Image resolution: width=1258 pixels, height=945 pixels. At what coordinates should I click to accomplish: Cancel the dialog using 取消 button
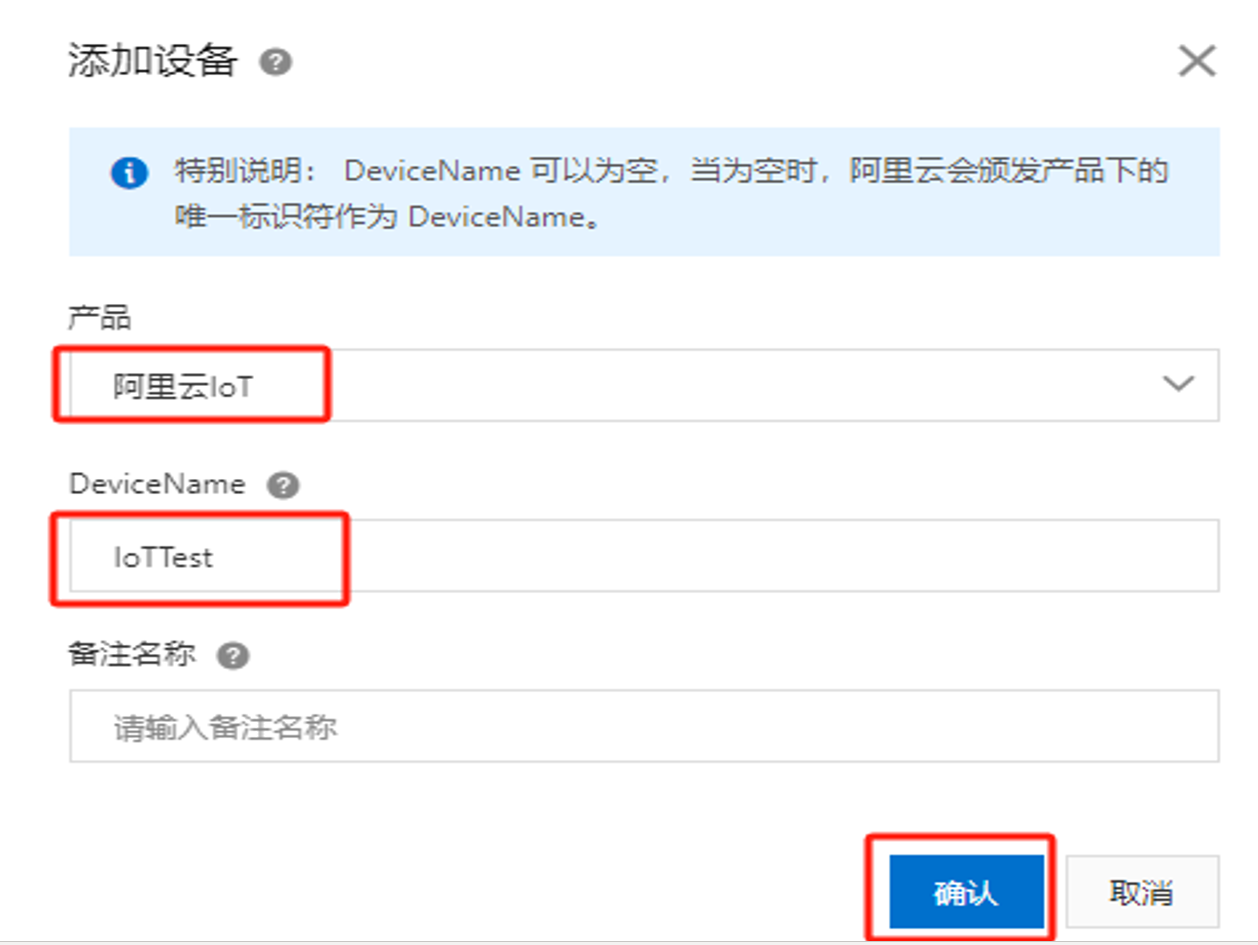[x=1142, y=892]
